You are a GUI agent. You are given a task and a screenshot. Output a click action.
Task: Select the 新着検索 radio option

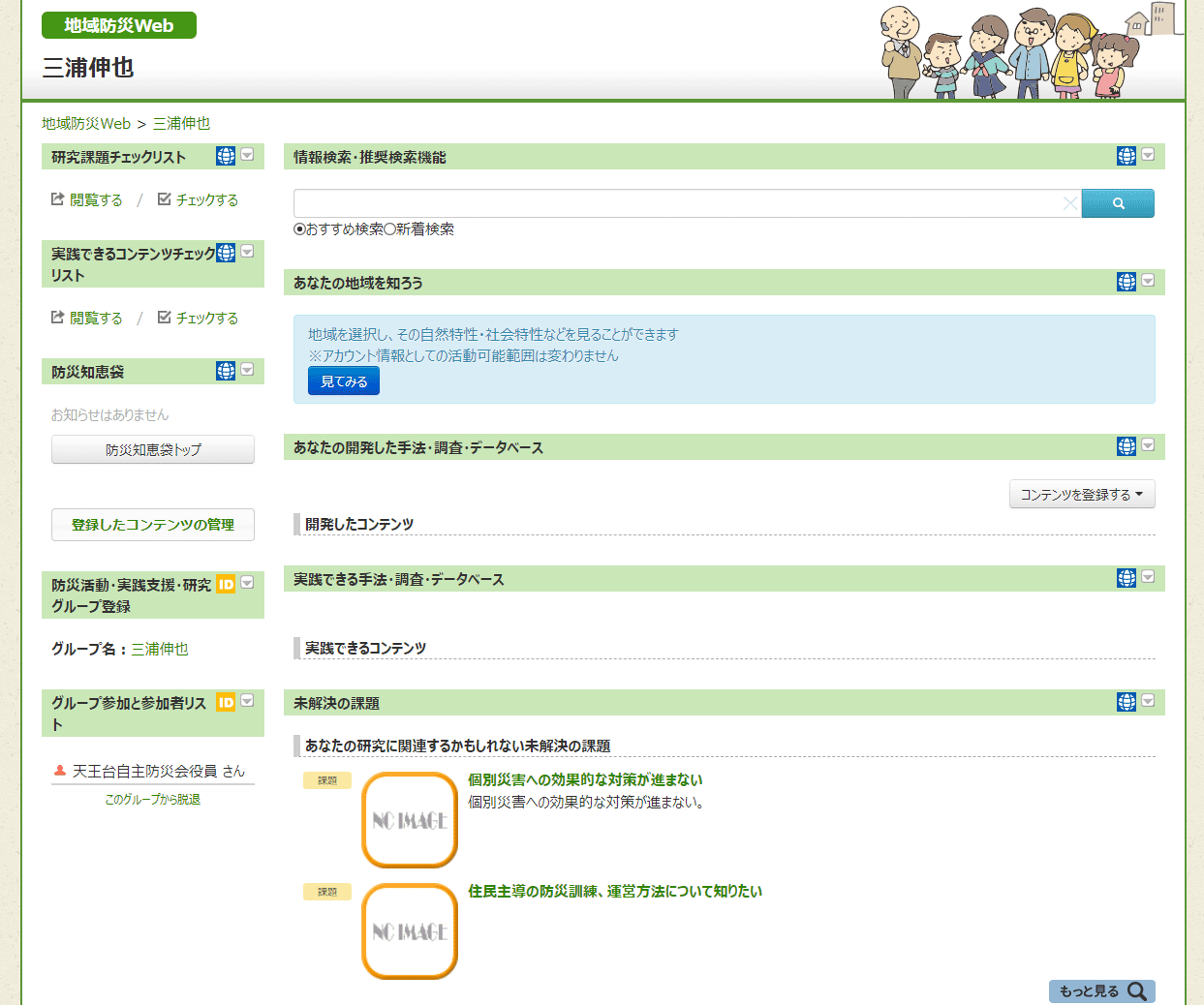pos(389,229)
